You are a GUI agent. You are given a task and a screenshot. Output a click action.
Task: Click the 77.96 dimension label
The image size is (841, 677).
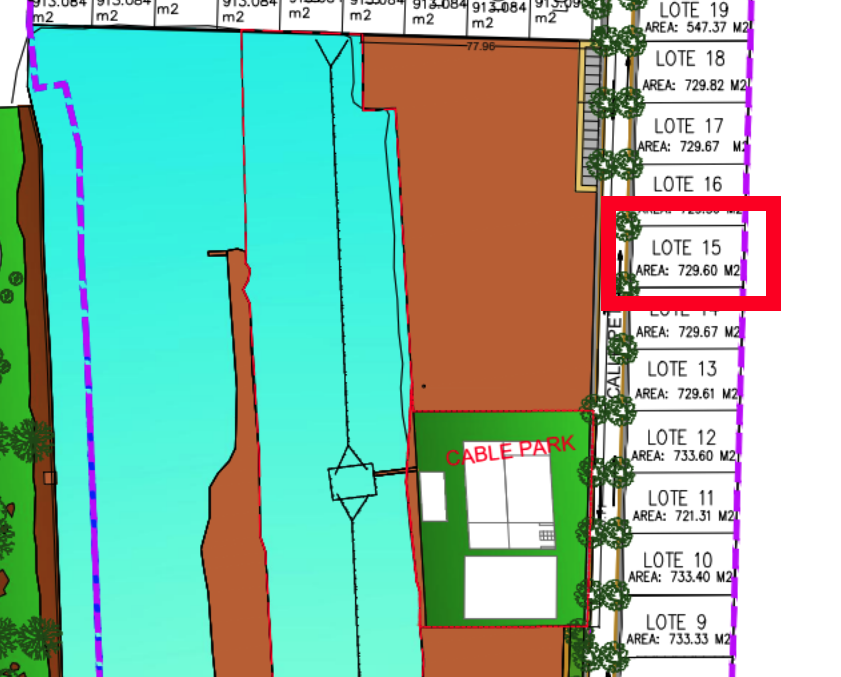pyautogui.click(x=481, y=46)
